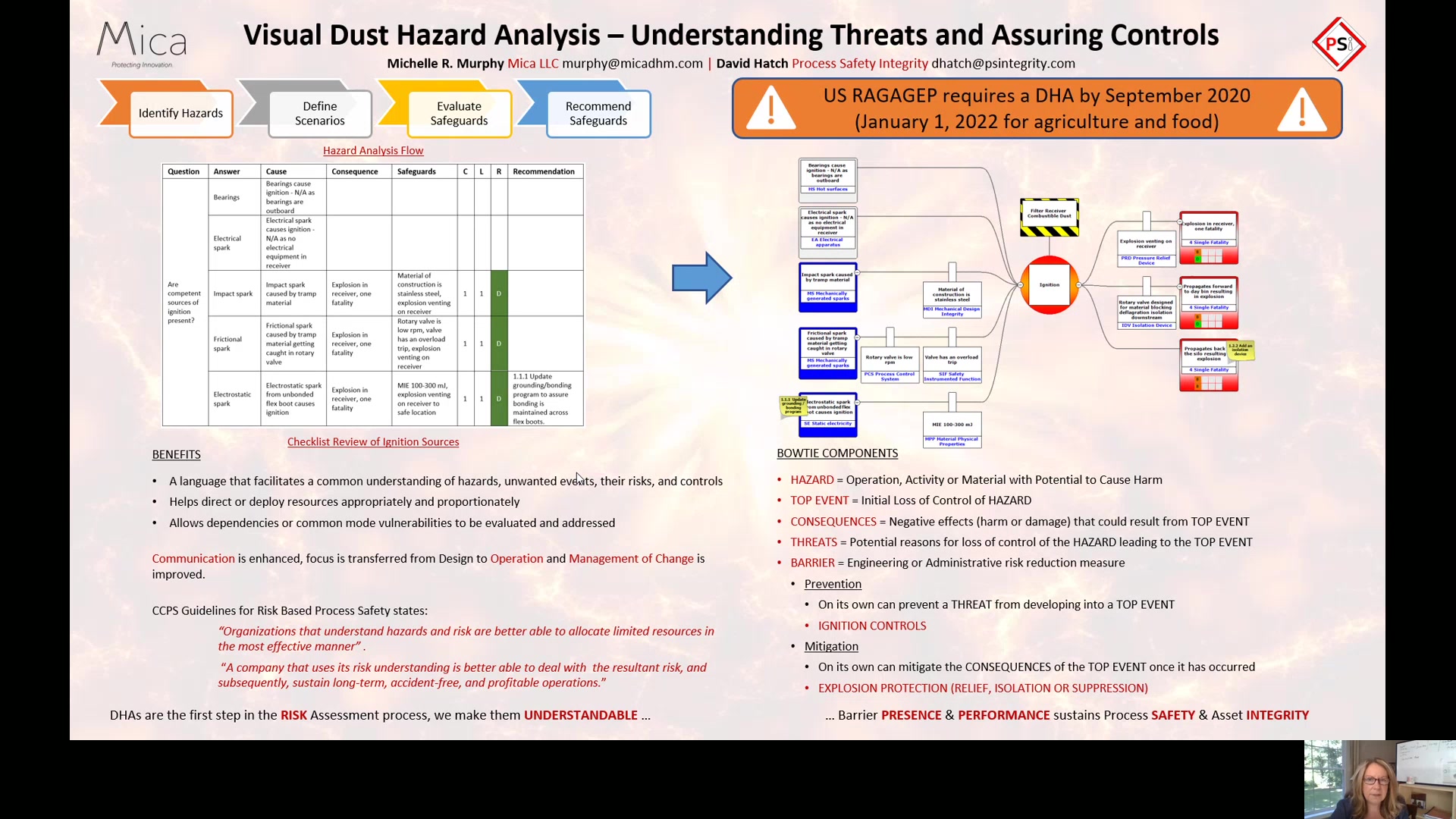Image resolution: width=1456 pixels, height=819 pixels.
Task: Click the BENEFITS heading
Action: 176,454
